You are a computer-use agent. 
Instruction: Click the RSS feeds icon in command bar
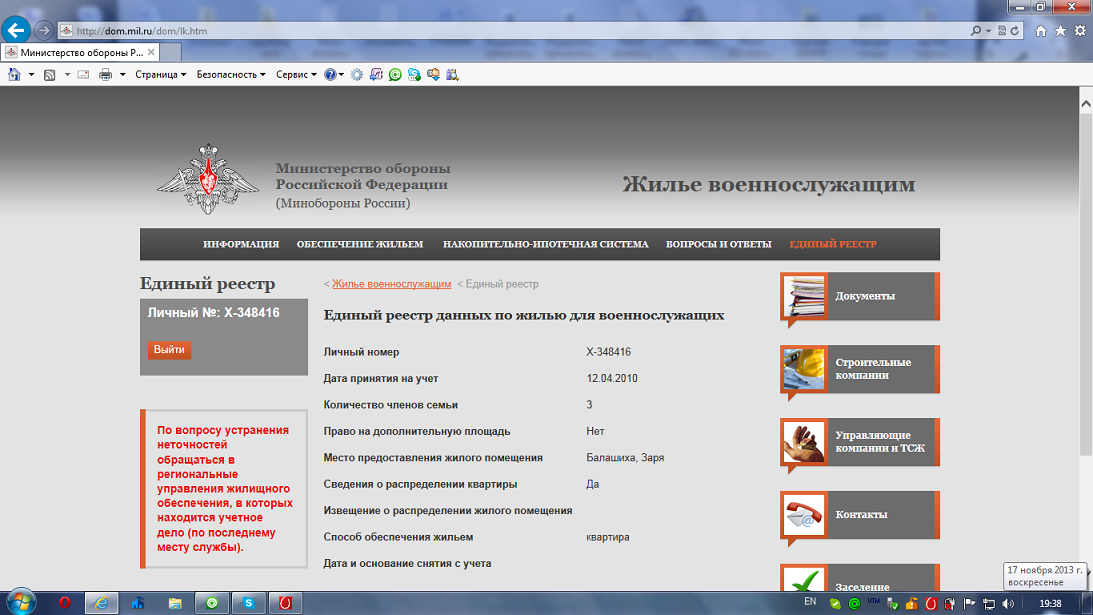click(49, 74)
